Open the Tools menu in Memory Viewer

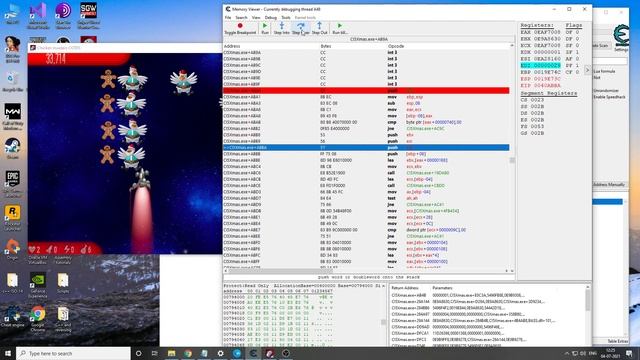pos(286,18)
